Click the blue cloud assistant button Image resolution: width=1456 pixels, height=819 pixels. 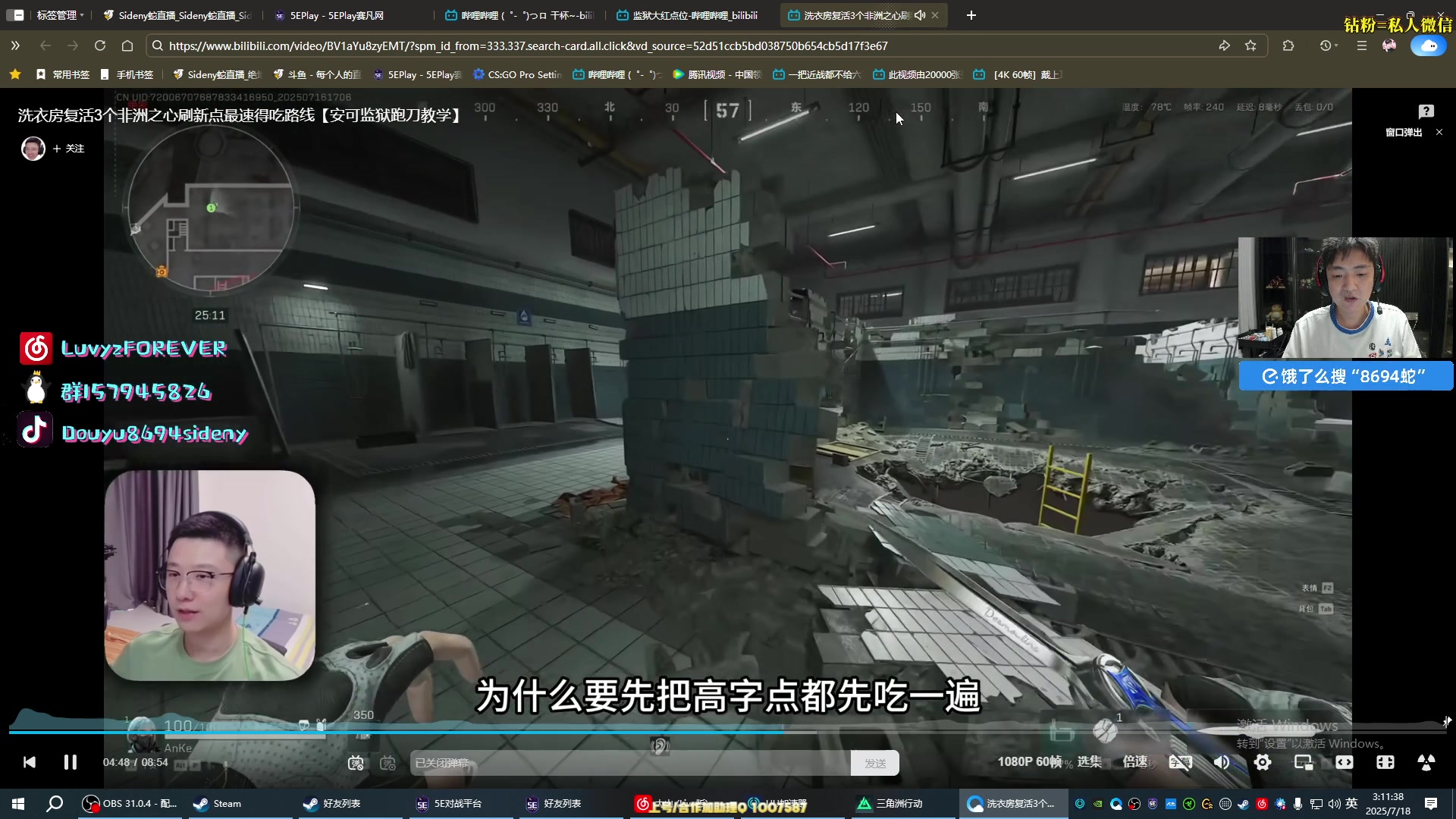click(x=1428, y=45)
